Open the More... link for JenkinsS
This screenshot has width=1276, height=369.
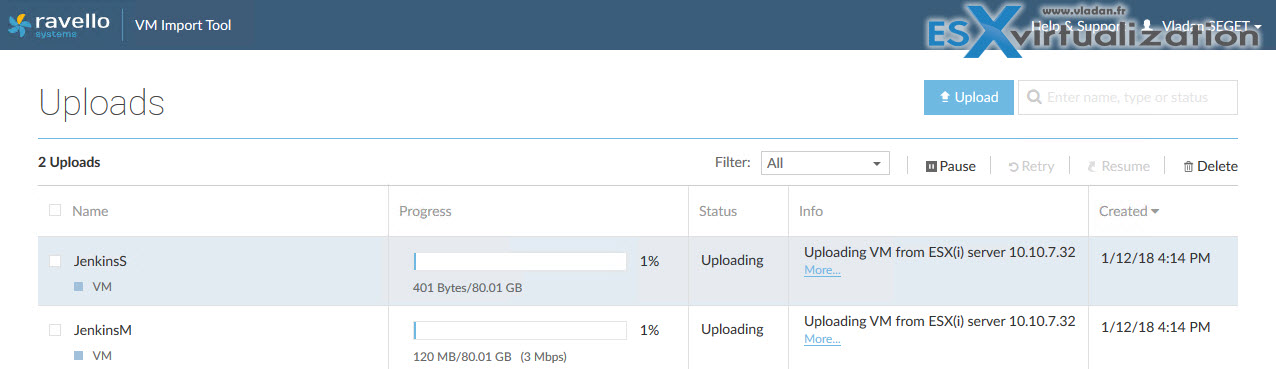pyautogui.click(x=822, y=270)
